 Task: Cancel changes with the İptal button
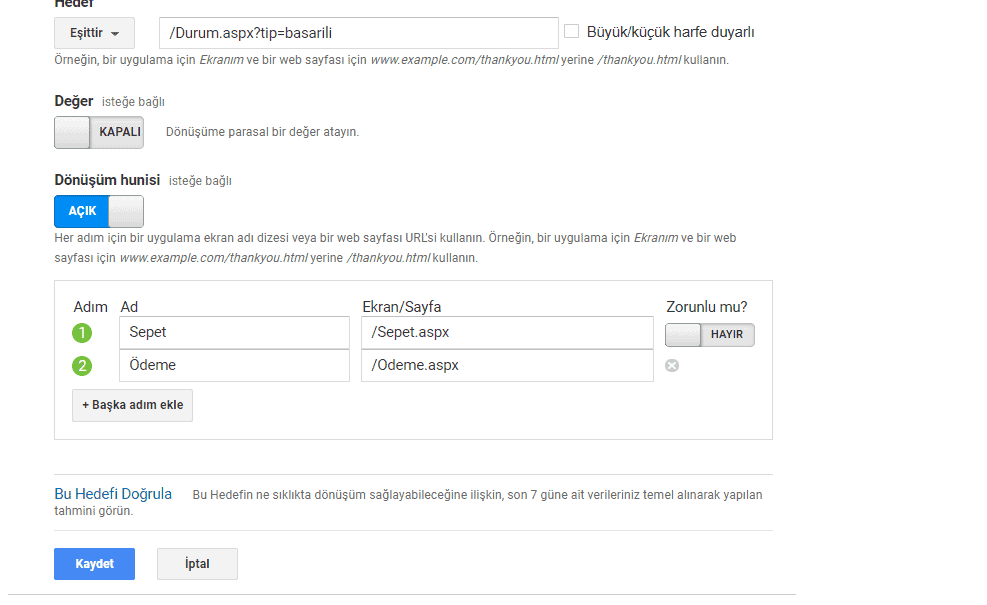[197, 564]
